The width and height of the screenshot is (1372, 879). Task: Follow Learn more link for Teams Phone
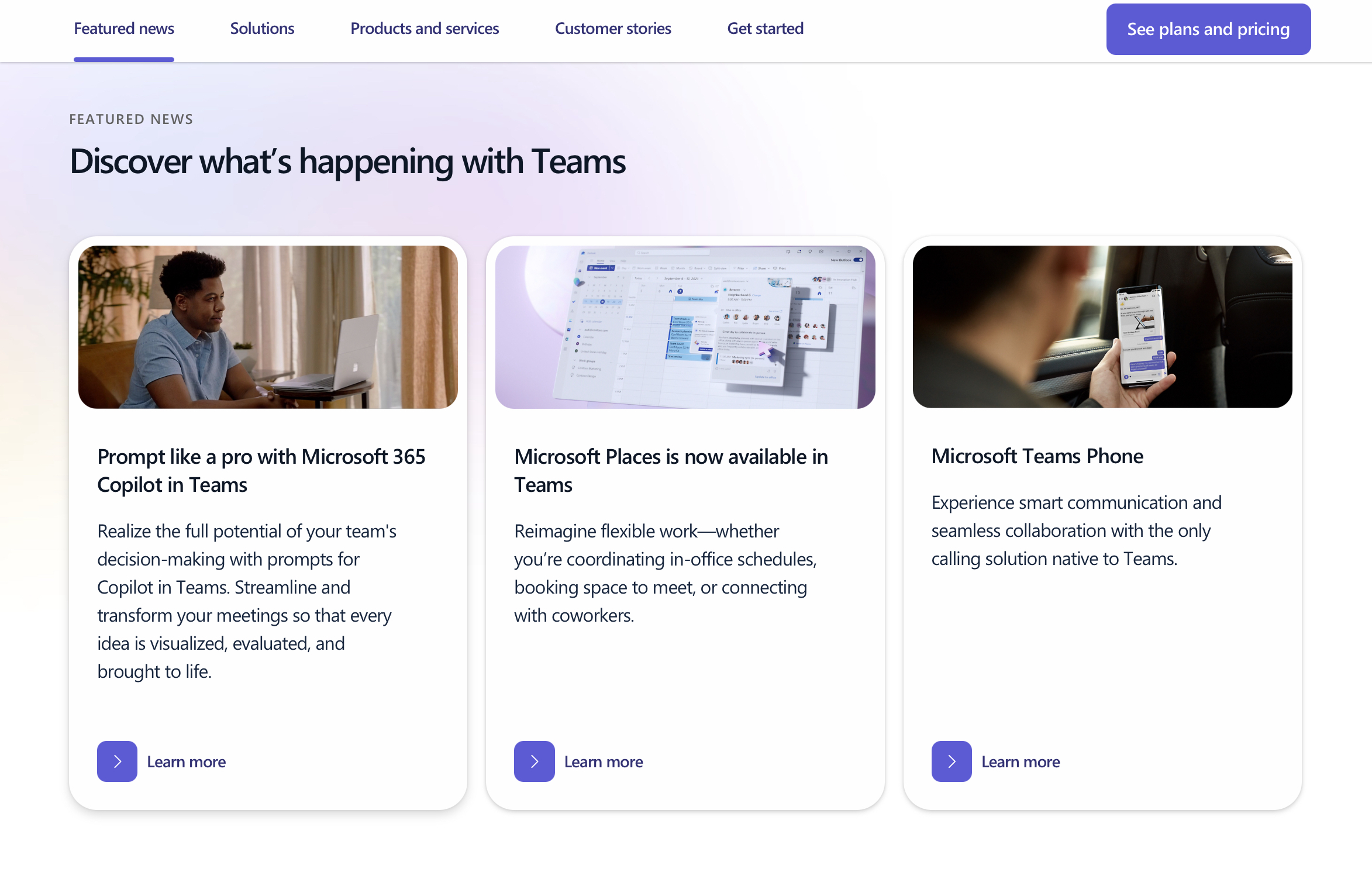coord(1021,762)
